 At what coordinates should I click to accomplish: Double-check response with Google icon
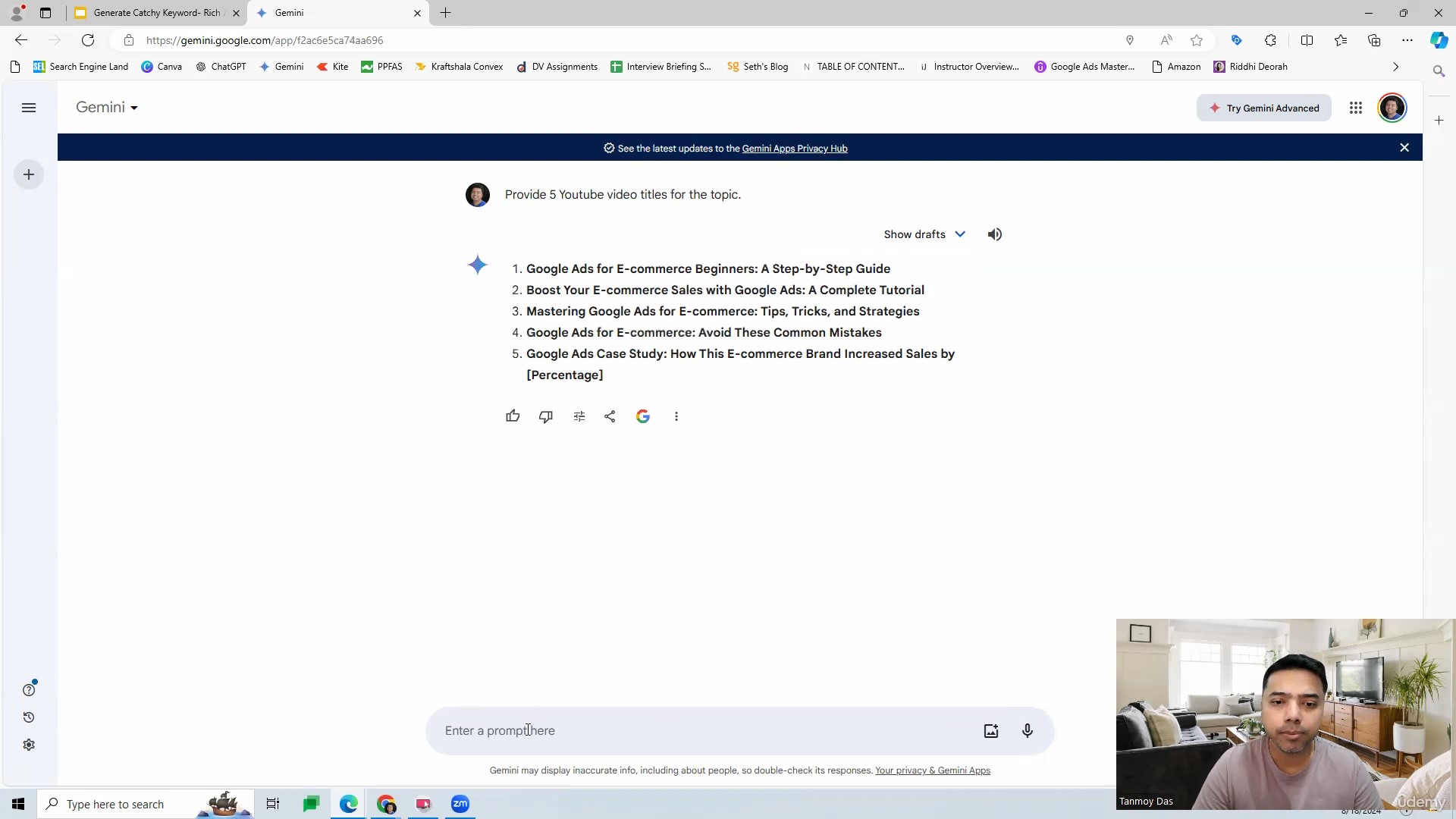point(643,416)
